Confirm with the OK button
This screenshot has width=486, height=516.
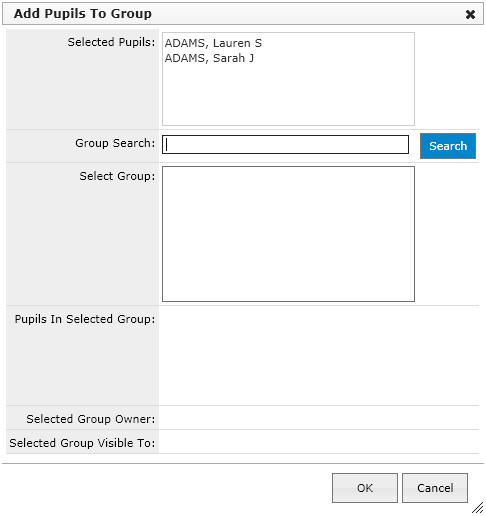point(365,488)
